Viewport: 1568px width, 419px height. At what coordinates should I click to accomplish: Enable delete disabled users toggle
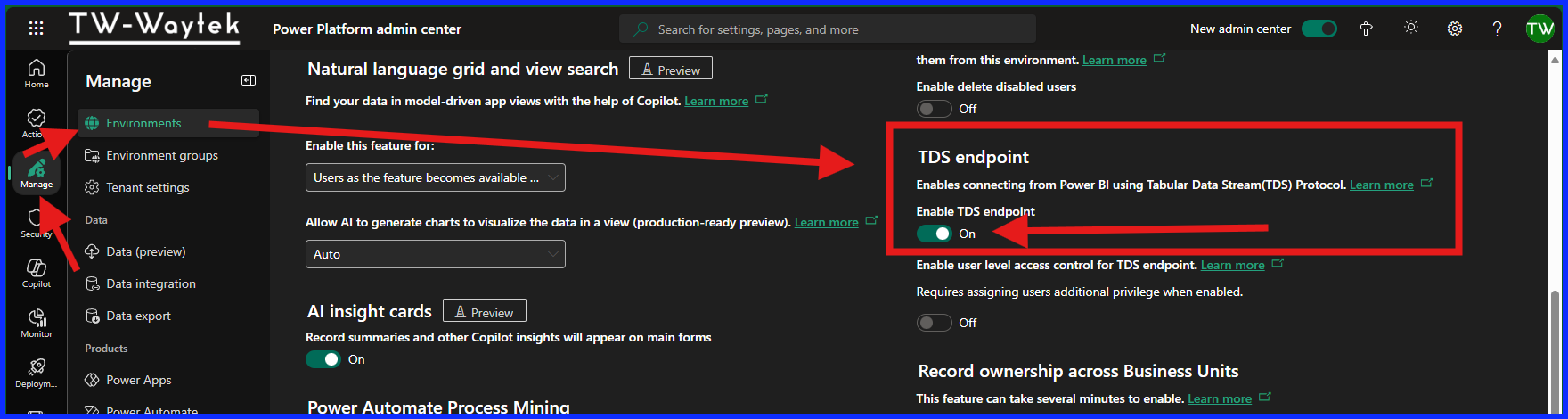click(934, 109)
